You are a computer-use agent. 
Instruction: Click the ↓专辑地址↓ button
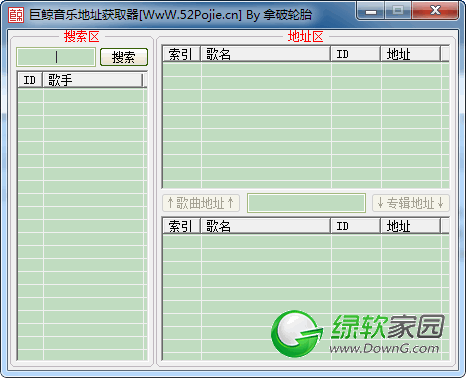pyautogui.click(x=411, y=203)
